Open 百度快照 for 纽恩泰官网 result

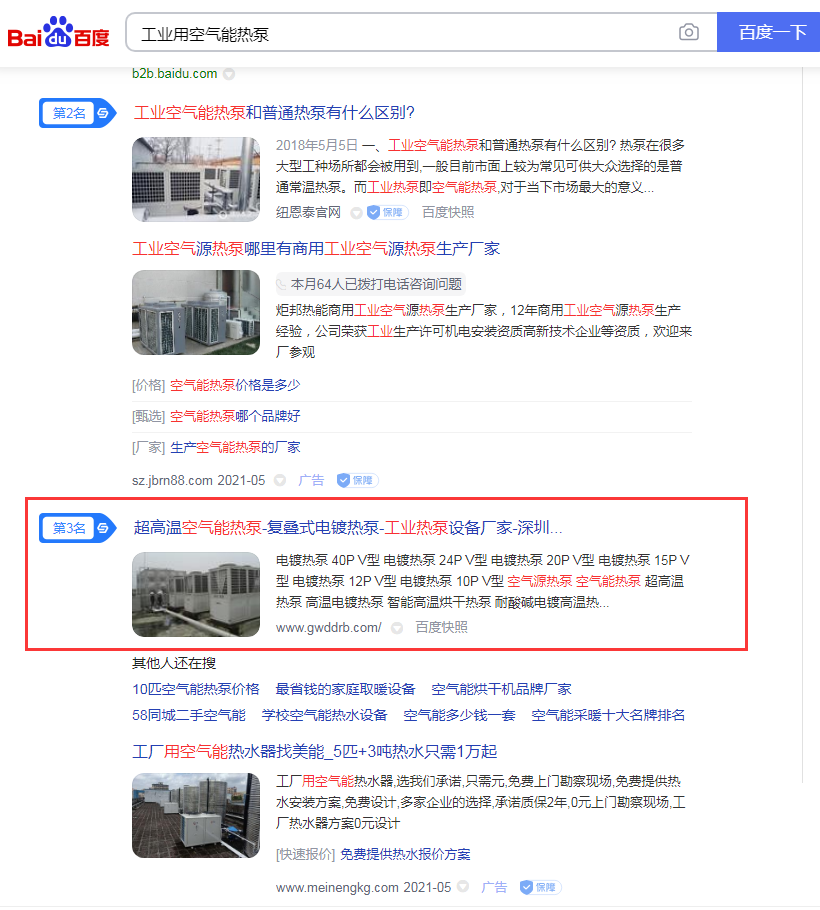pos(447,212)
